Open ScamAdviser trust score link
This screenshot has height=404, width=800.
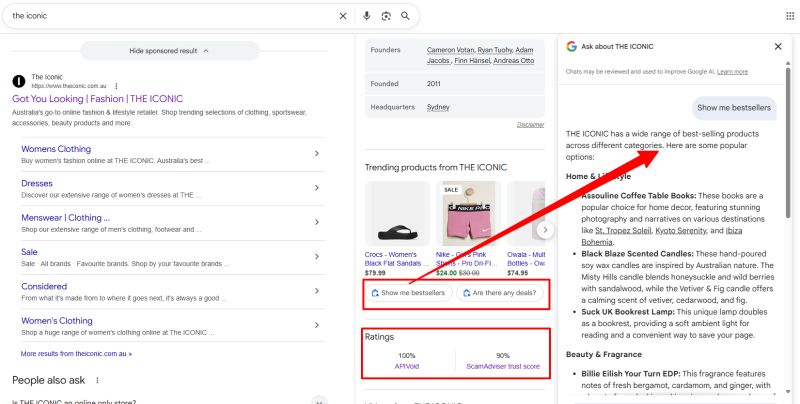pos(503,366)
